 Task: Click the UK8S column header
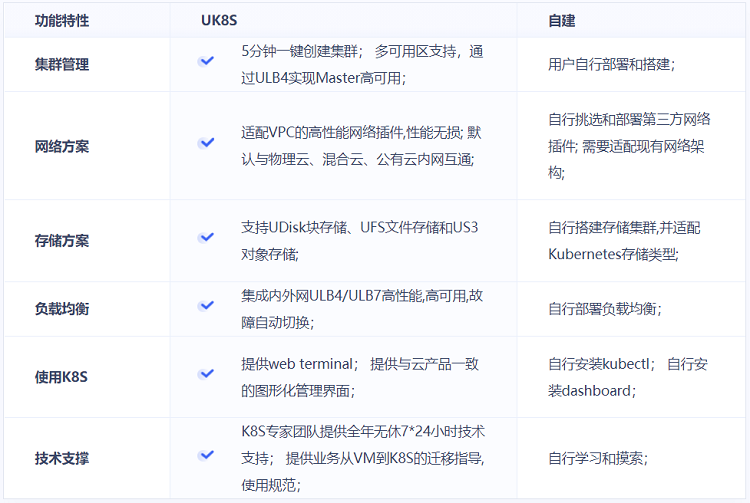coord(219,21)
